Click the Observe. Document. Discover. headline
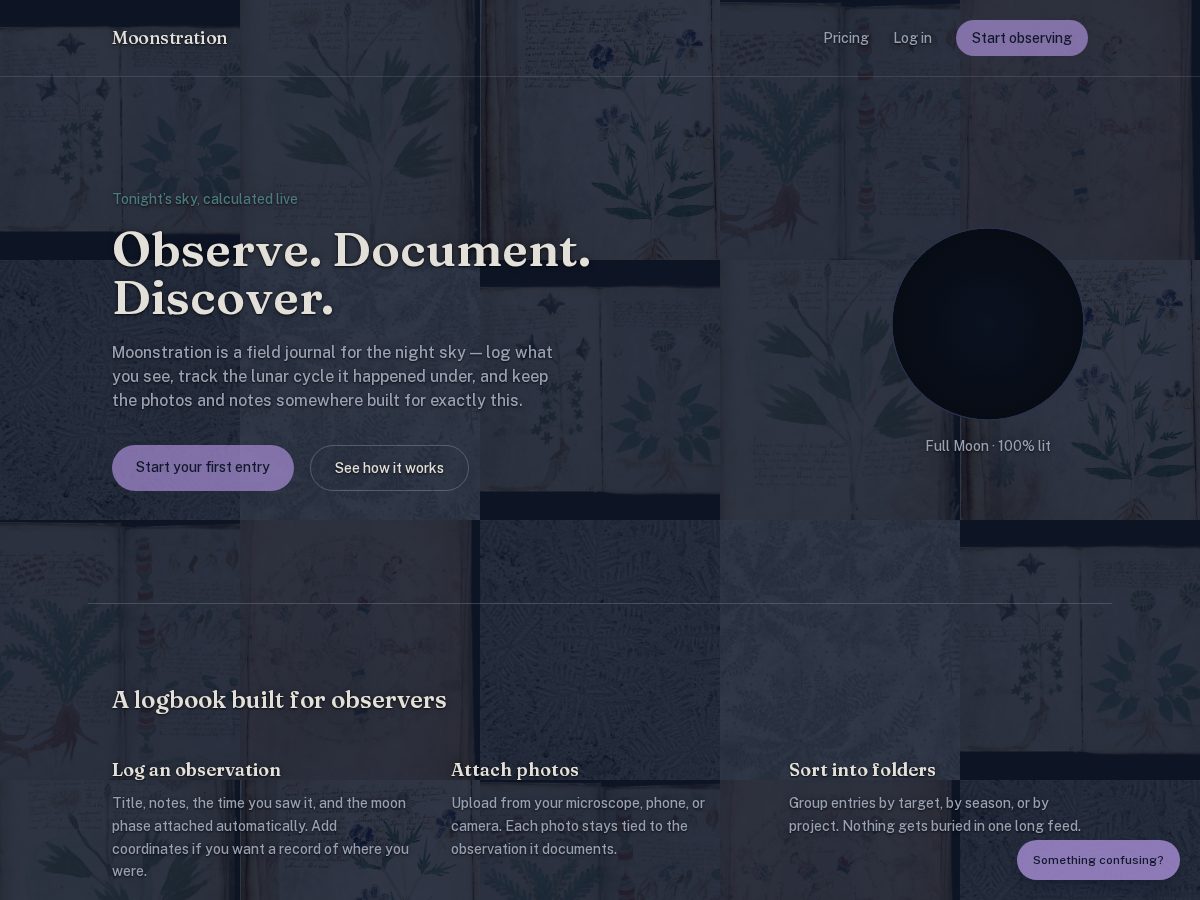This screenshot has height=900, width=1200. coord(352,274)
